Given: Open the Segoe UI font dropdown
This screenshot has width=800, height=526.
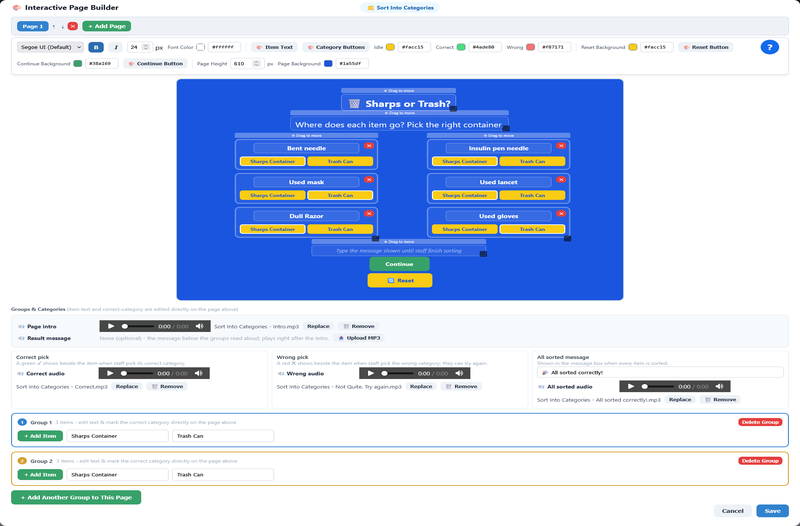Looking at the screenshot, I should click(50, 47).
